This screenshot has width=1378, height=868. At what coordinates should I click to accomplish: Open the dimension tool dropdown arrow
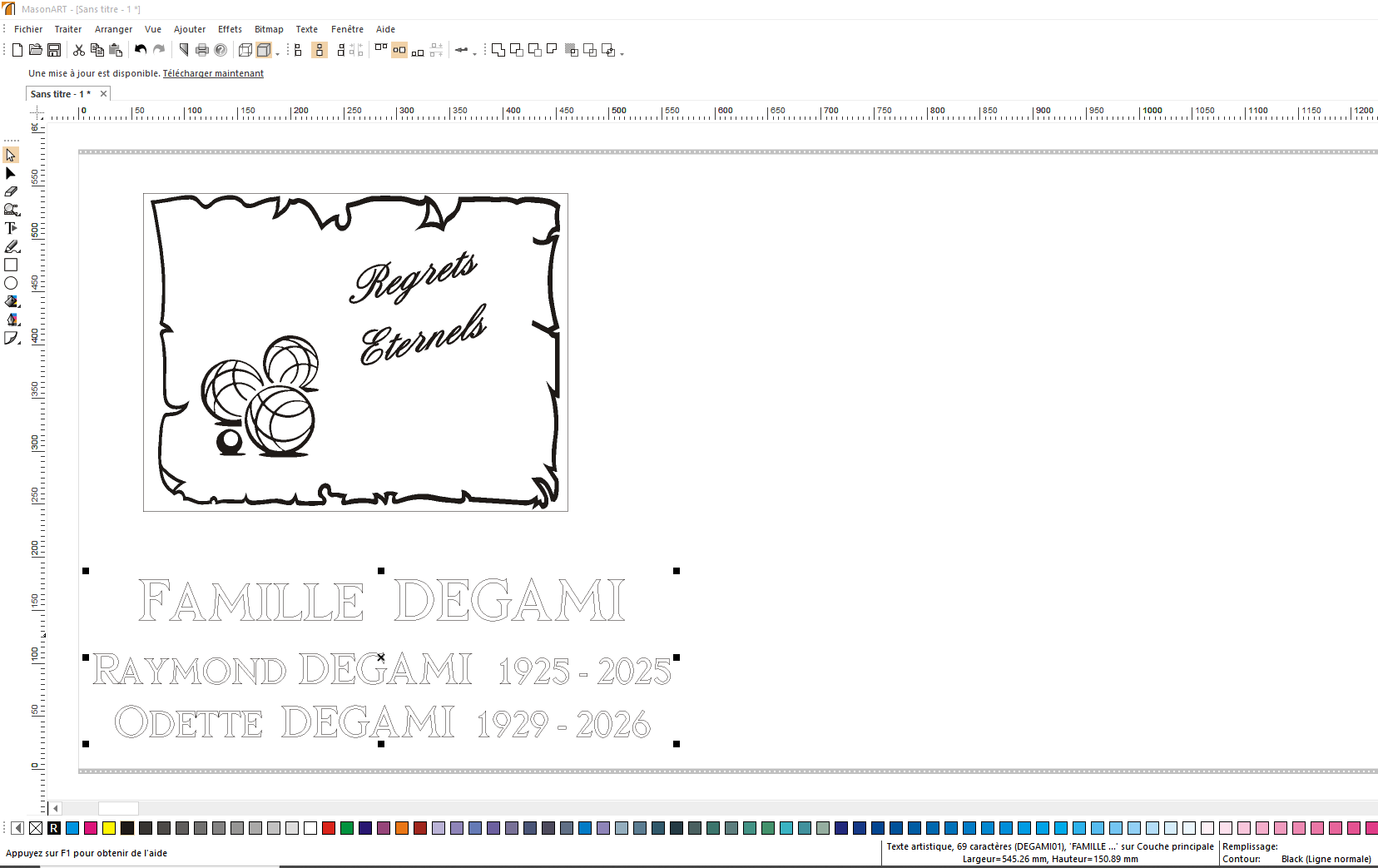(x=476, y=55)
